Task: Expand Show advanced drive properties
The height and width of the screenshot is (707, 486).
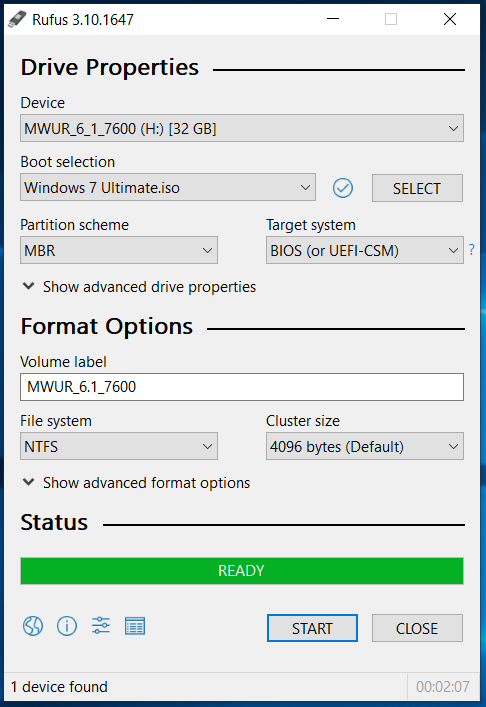Action: click(x=139, y=287)
